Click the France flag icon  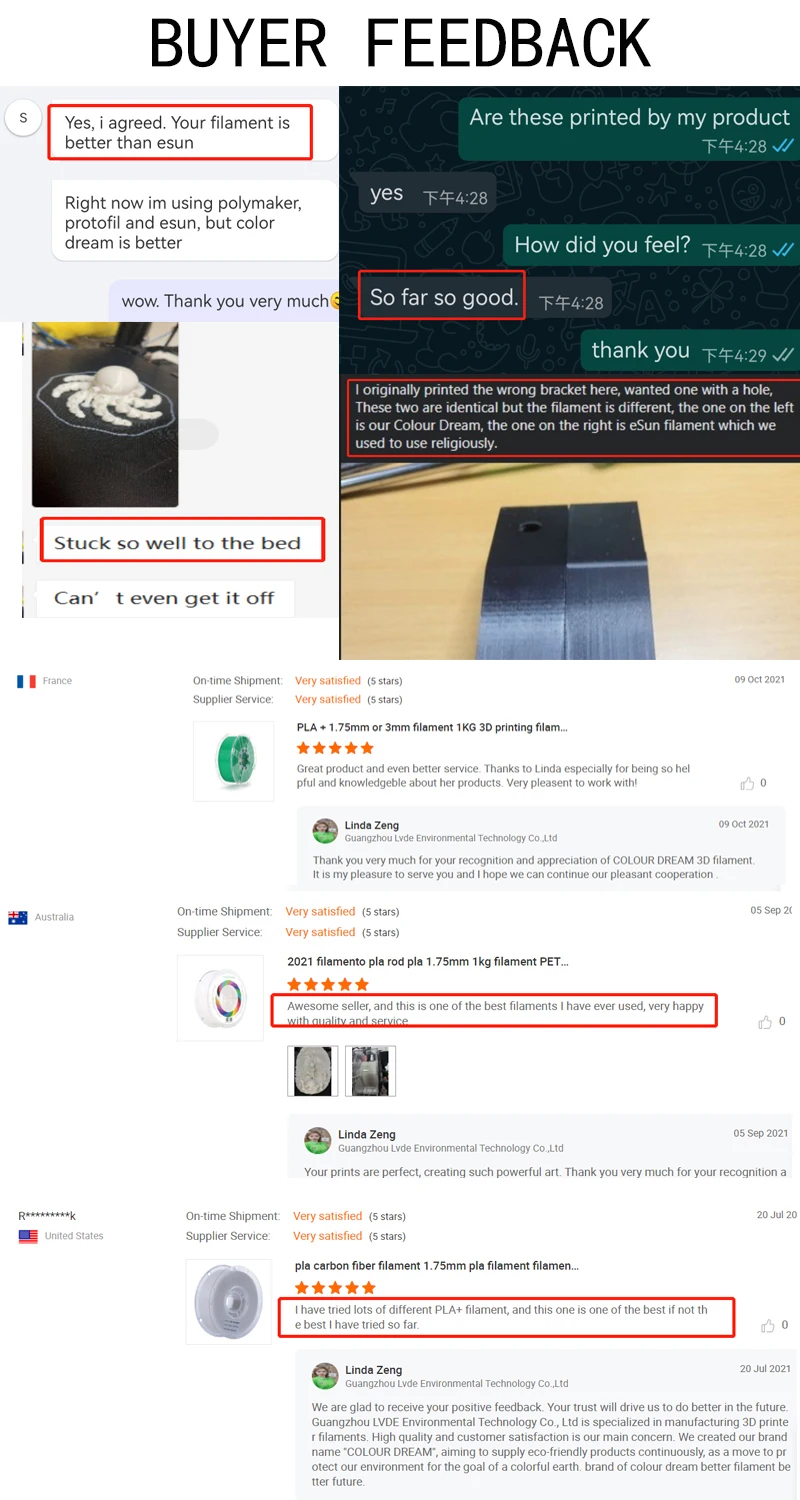coord(26,681)
